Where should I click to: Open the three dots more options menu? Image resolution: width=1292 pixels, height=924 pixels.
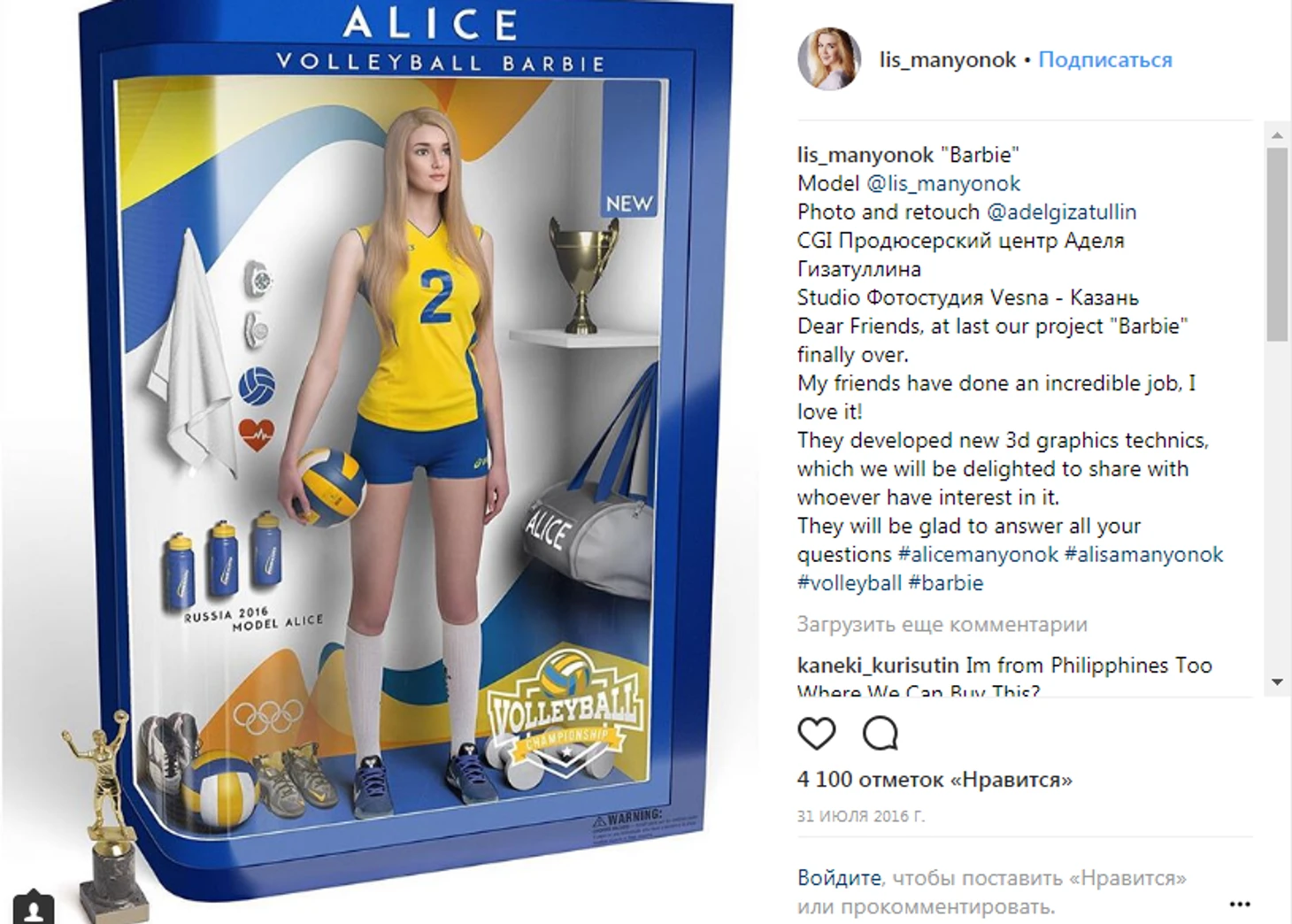pos(1240,904)
